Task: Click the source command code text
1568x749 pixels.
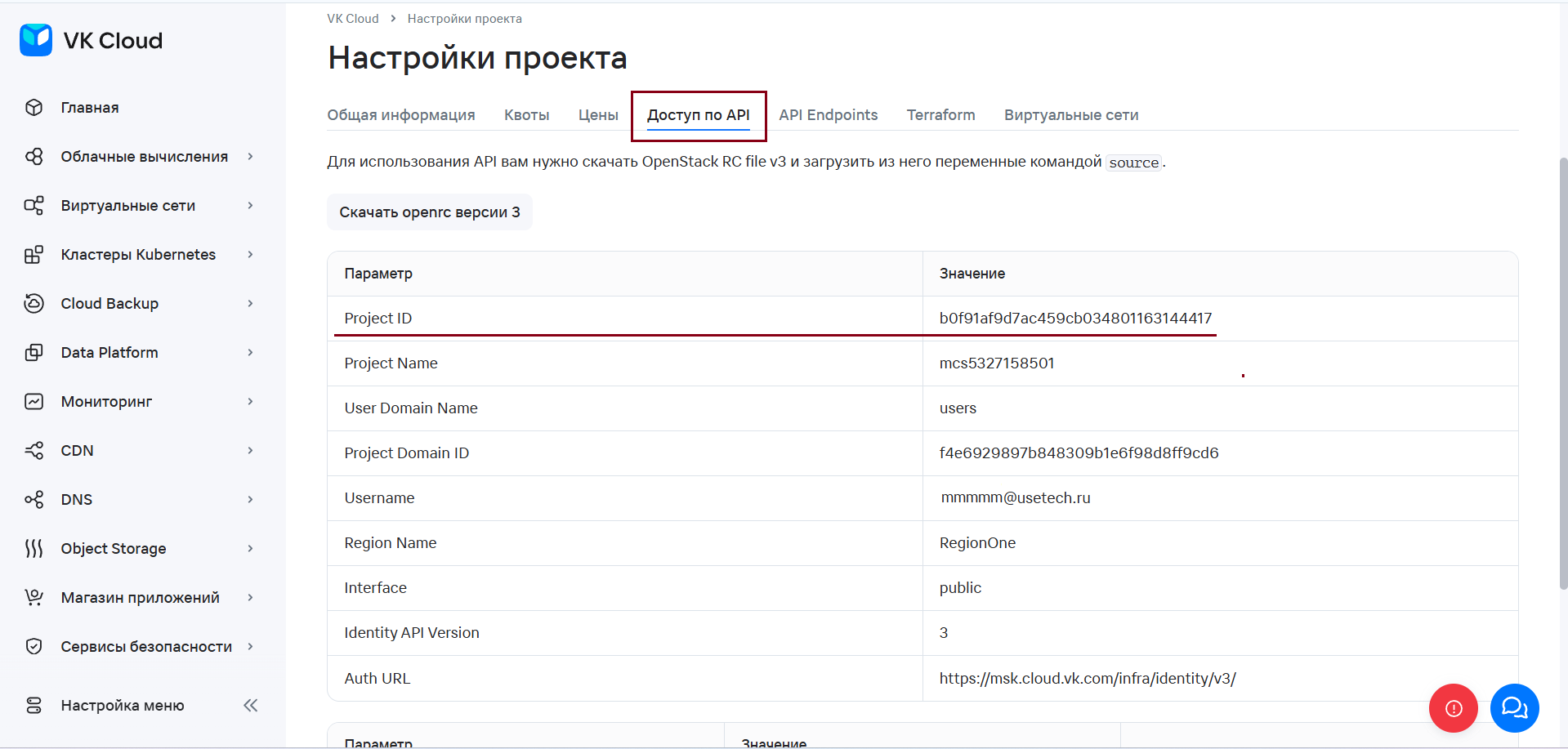Action: 1133,163
